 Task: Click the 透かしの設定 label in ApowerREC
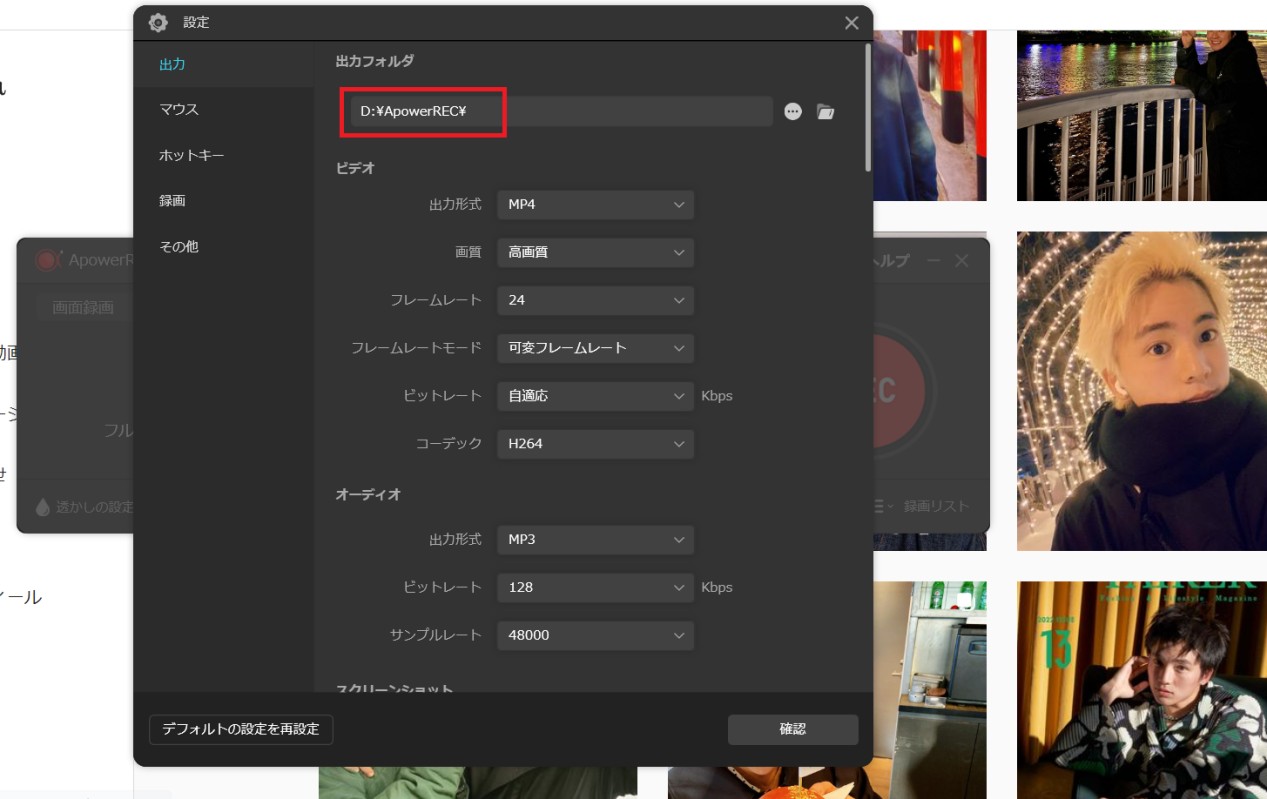(95, 507)
